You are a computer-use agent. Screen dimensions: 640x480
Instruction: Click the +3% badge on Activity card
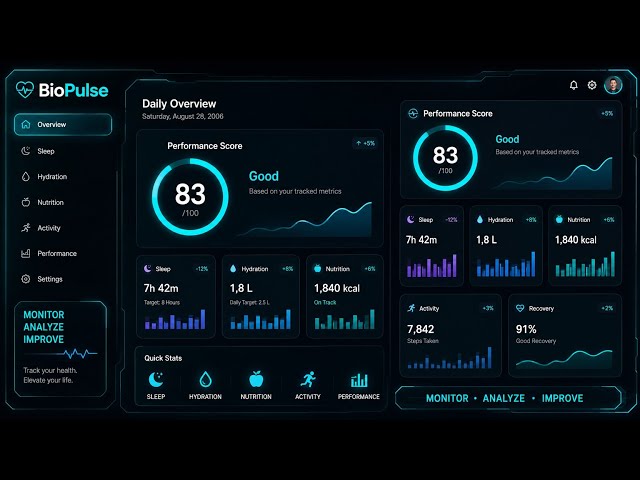click(x=488, y=308)
